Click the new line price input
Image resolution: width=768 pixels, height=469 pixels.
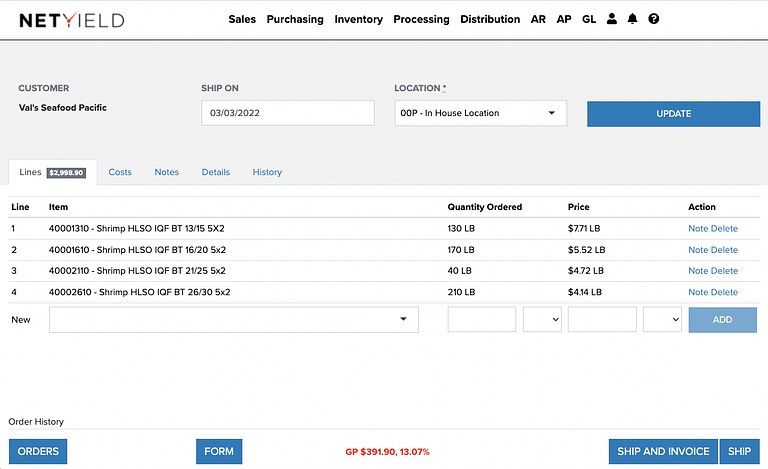coord(602,320)
